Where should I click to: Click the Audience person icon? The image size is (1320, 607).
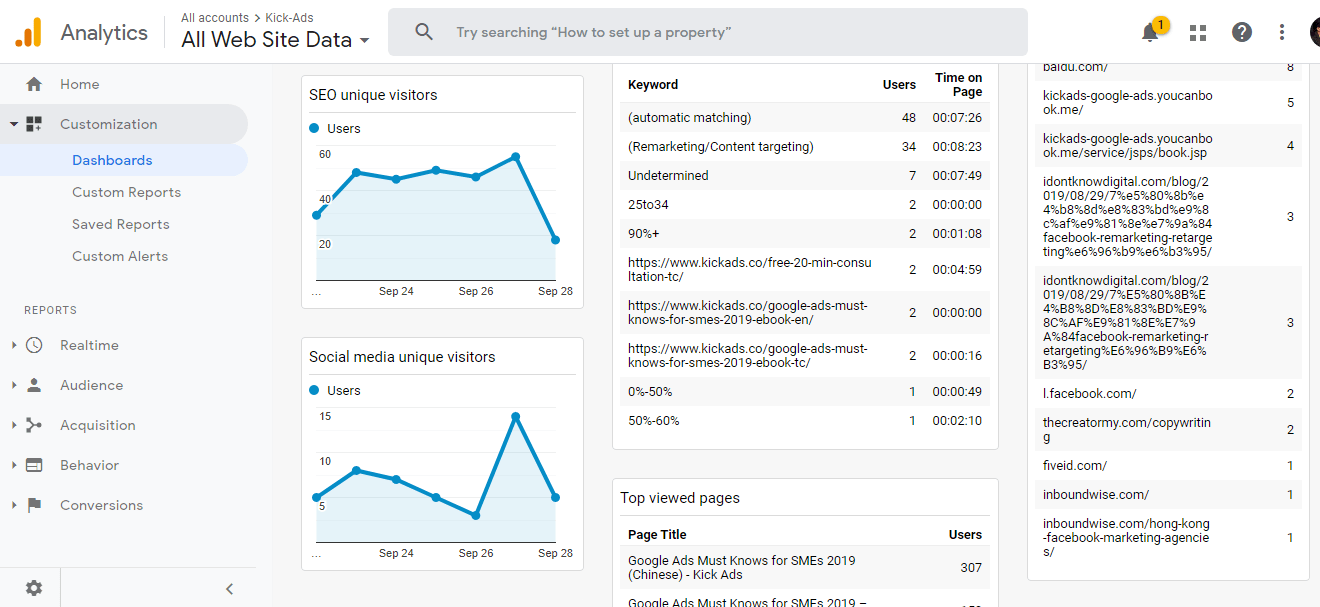34,385
